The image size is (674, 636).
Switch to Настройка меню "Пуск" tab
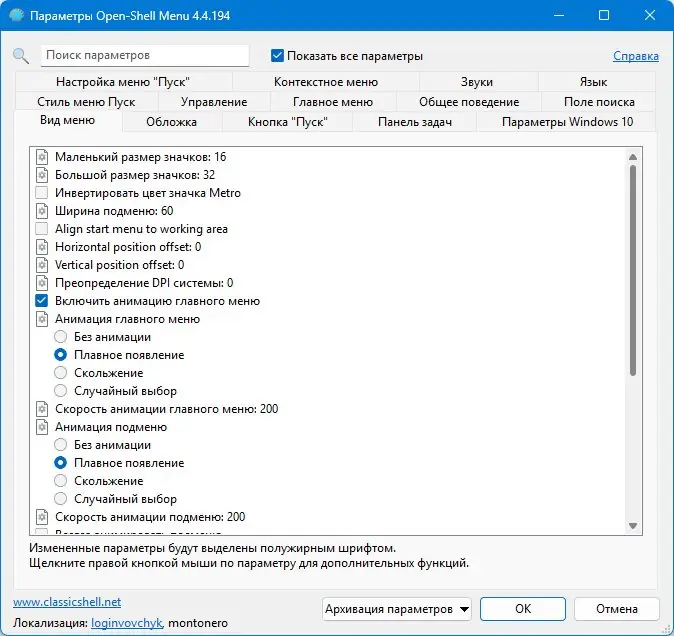[x=123, y=82]
